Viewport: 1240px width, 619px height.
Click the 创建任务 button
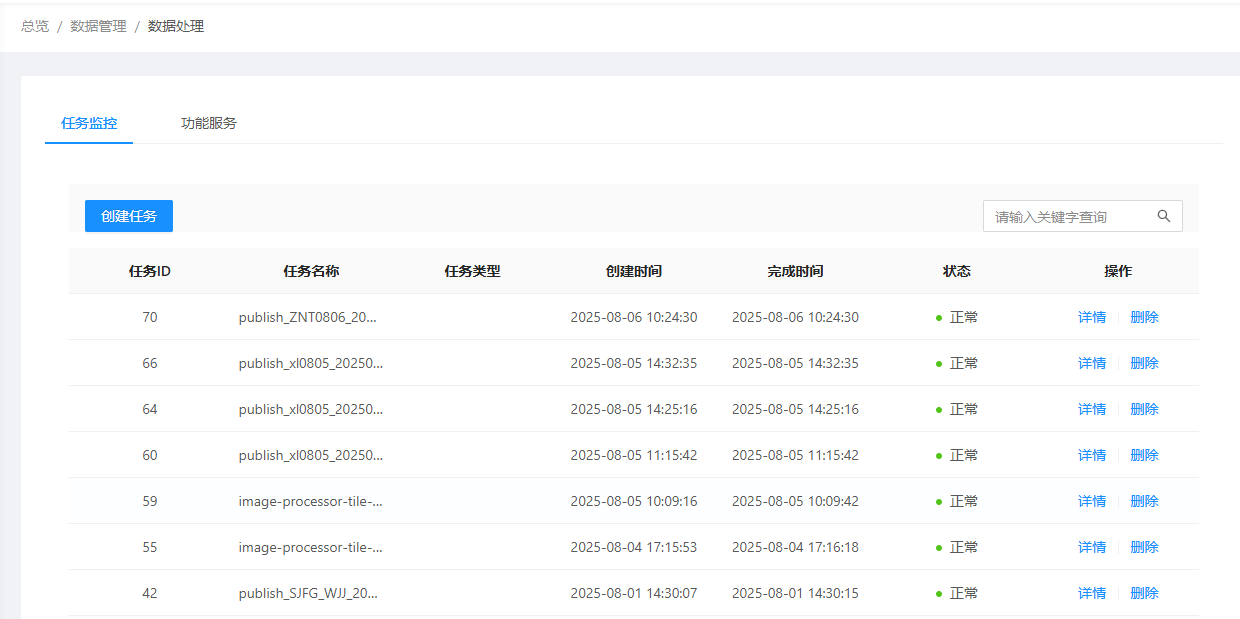point(129,216)
